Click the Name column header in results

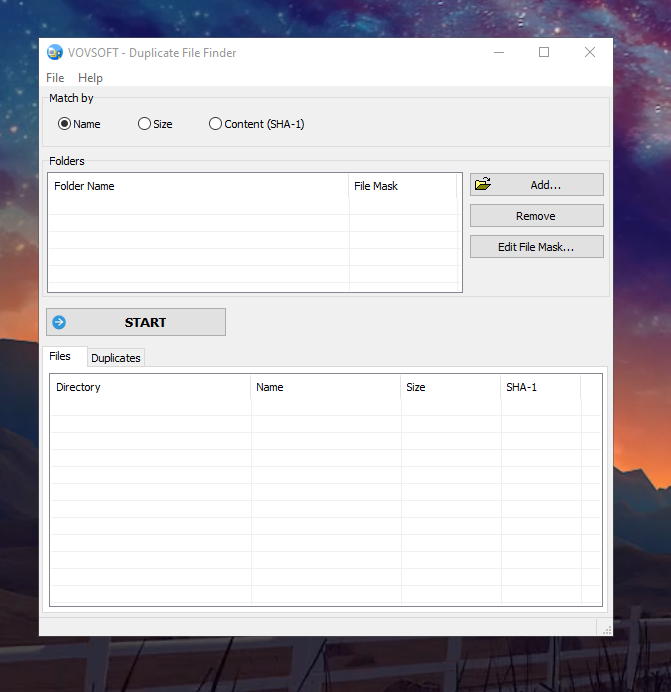click(x=325, y=387)
